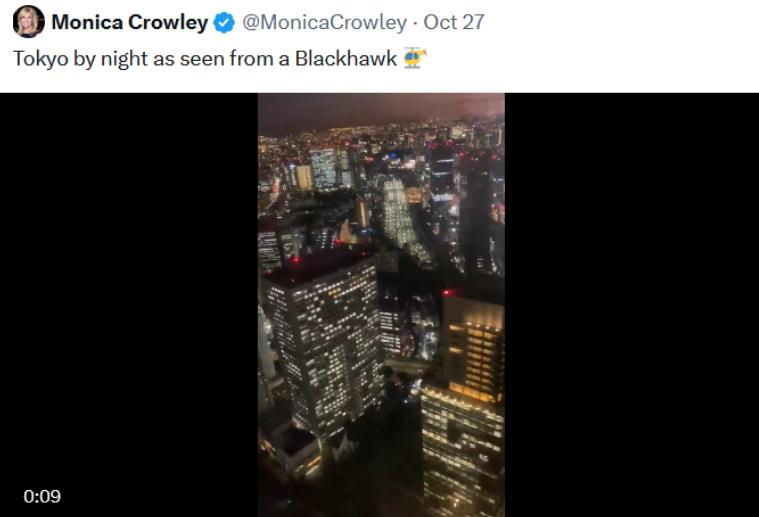Open the @MonicaCrowley handle link
The height and width of the screenshot is (517, 759).
point(324,22)
